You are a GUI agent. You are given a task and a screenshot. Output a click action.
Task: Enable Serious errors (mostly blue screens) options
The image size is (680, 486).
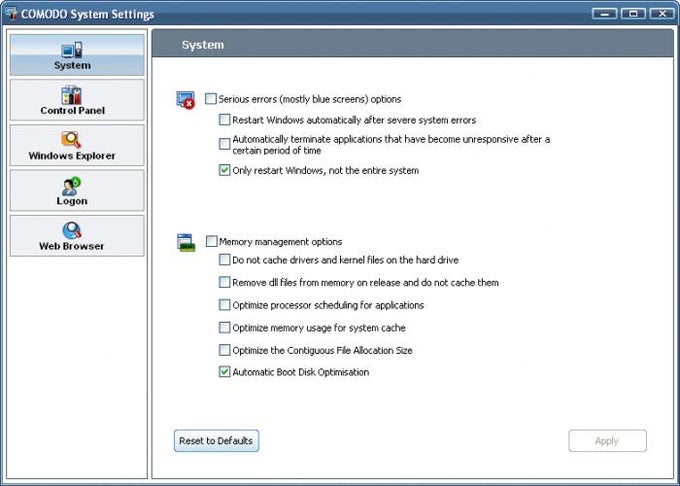211,99
